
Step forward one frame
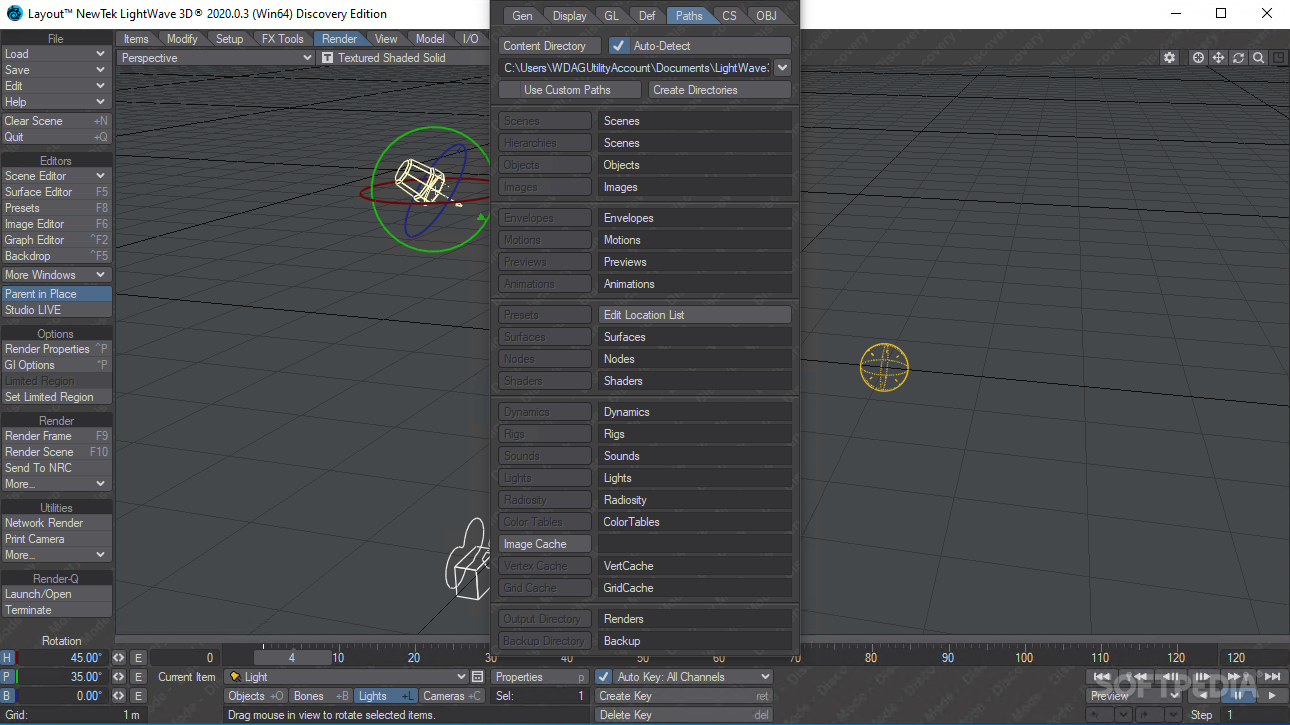point(1203,677)
